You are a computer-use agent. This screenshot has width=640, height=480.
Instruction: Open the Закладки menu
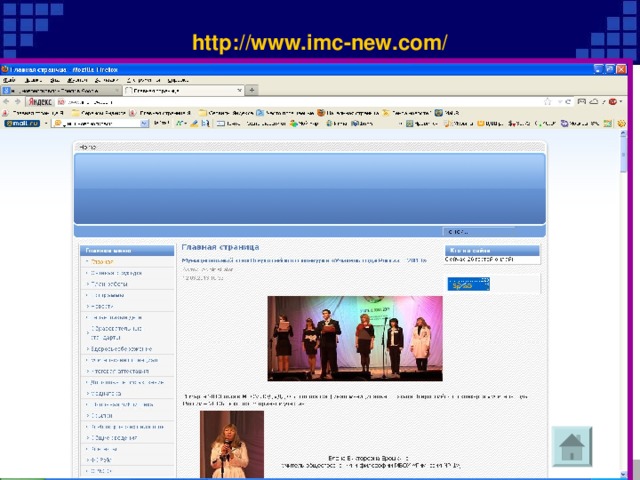pyautogui.click(x=107, y=80)
